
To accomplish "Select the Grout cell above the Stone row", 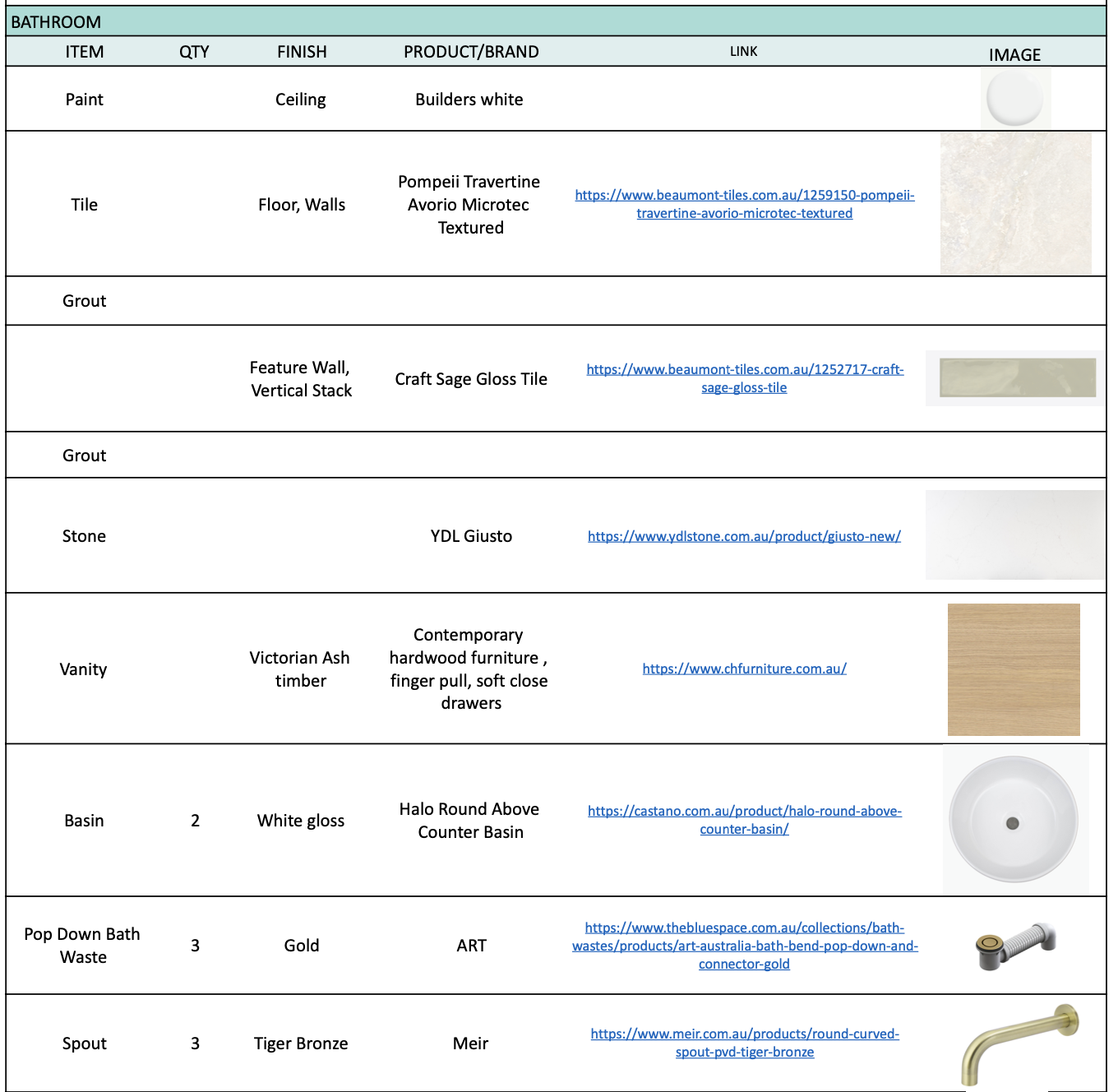I will 85,456.
